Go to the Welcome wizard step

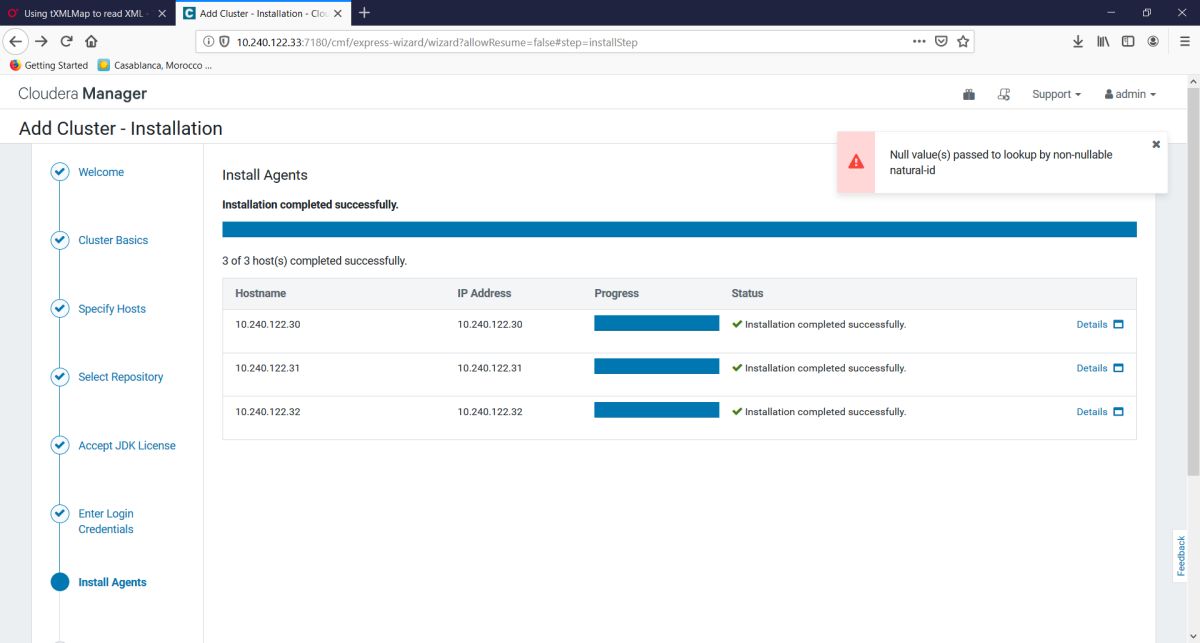(x=101, y=172)
